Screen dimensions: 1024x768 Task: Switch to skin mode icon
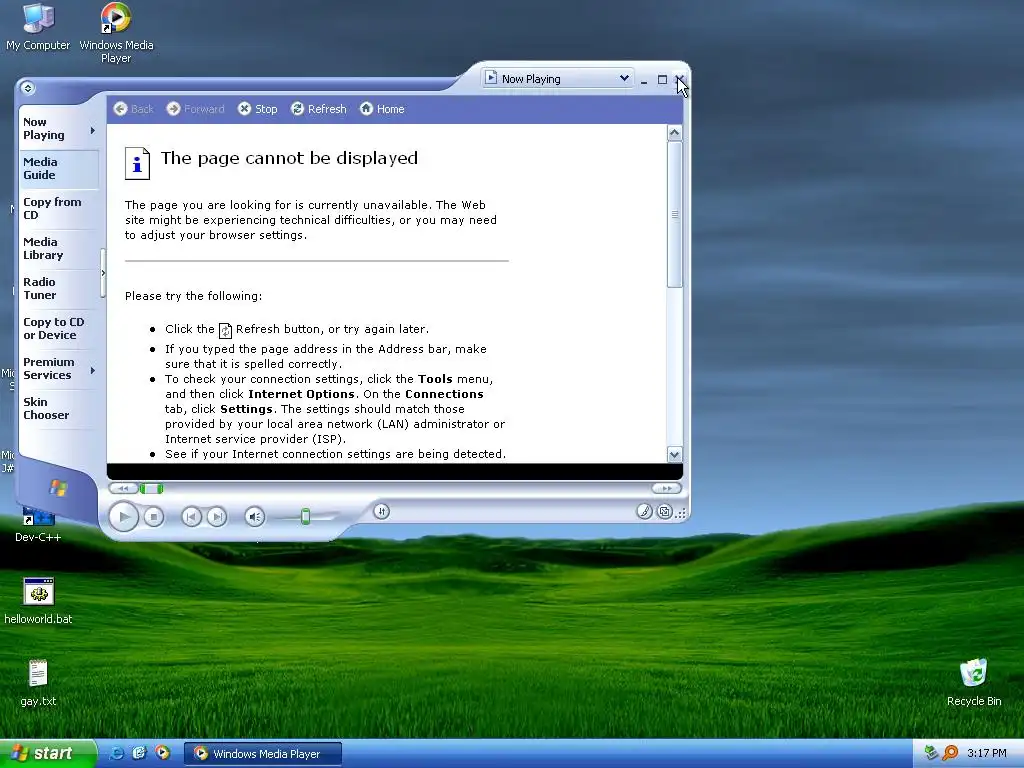664,511
